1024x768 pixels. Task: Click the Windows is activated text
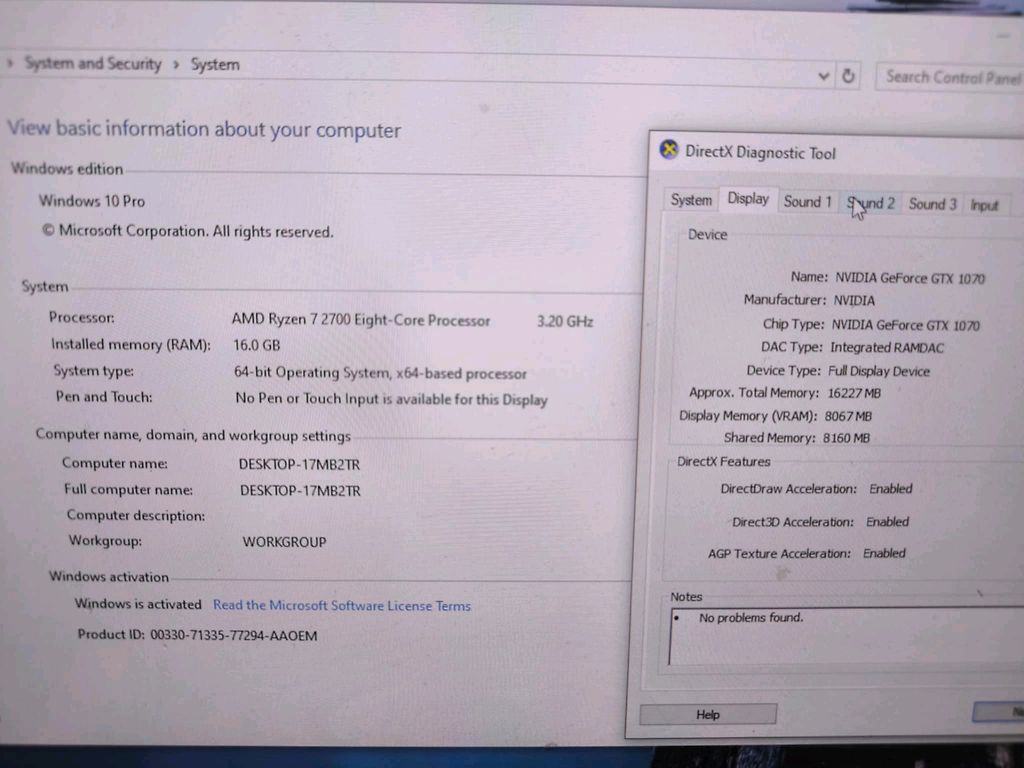pos(138,604)
